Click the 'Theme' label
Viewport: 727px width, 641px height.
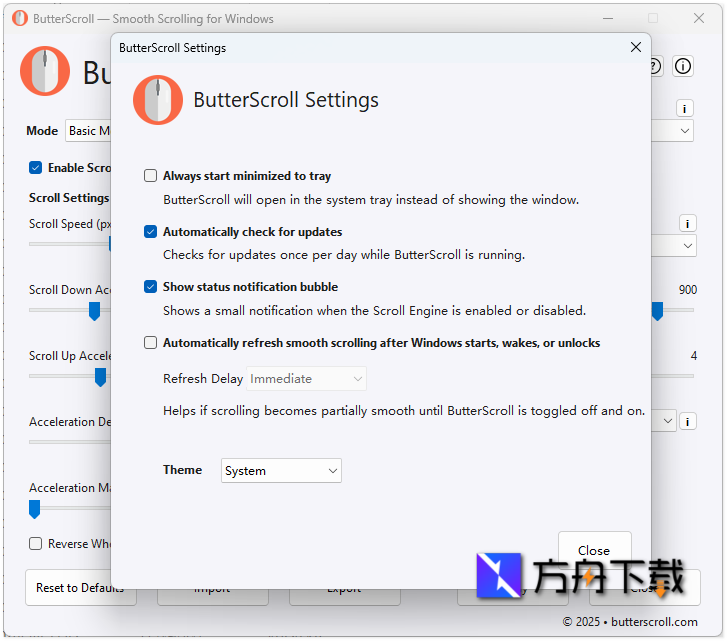point(182,470)
